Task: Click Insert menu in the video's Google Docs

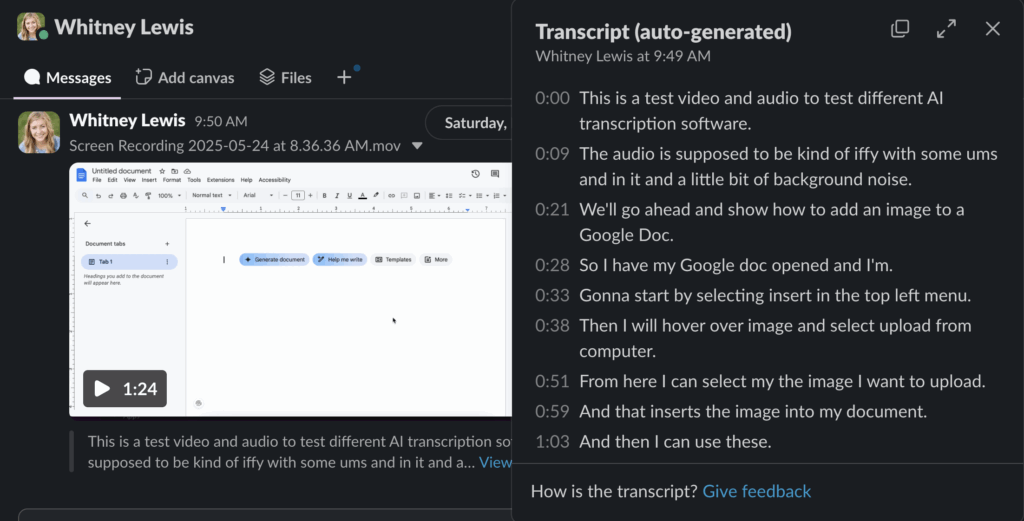Action: tap(149, 180)
